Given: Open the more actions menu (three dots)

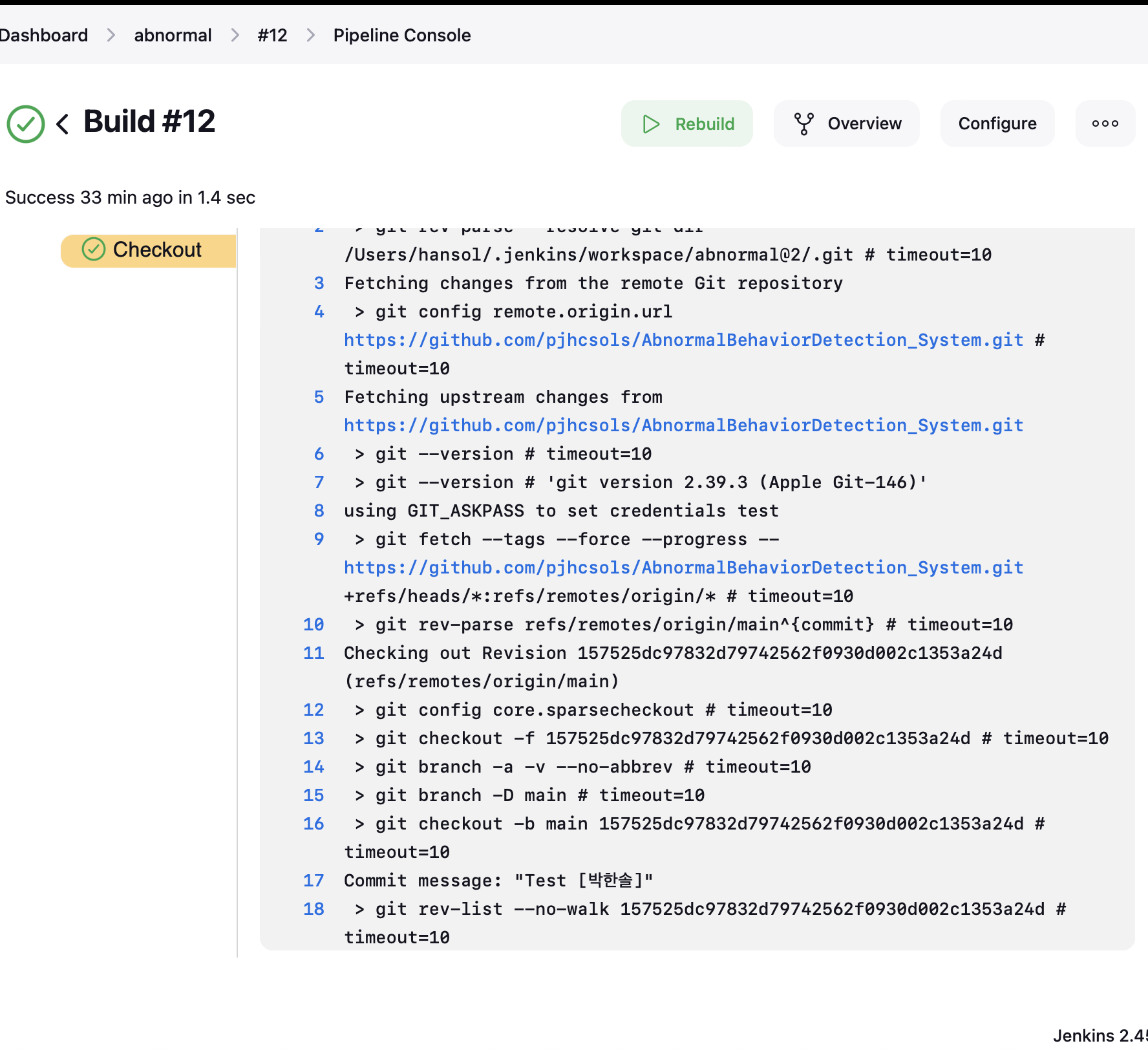Looking at the screenshot, I should tap(1105, 123).
